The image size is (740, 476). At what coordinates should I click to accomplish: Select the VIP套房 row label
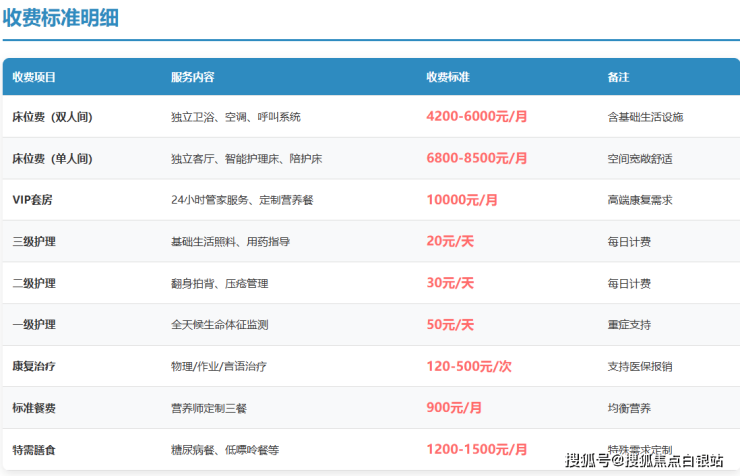point(32,200)
